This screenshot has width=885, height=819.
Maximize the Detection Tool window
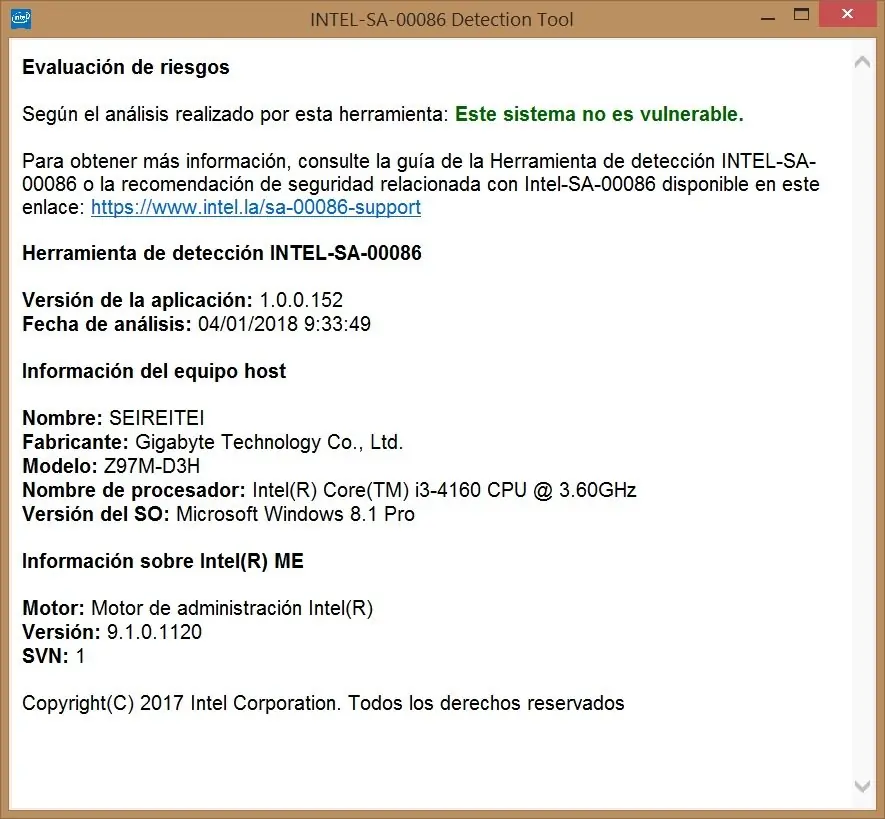(x=801, y=15)
